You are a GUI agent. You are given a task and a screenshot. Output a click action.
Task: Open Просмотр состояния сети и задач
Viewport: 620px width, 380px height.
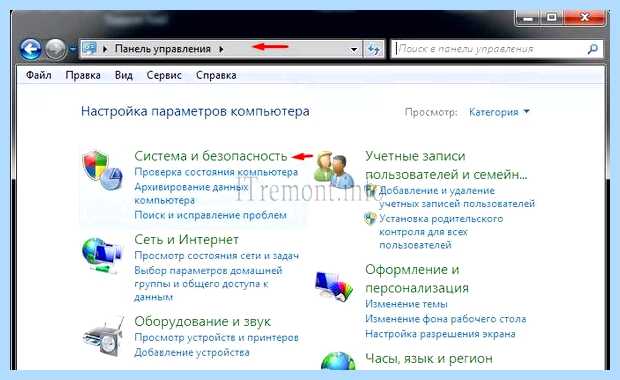point(216,256)
